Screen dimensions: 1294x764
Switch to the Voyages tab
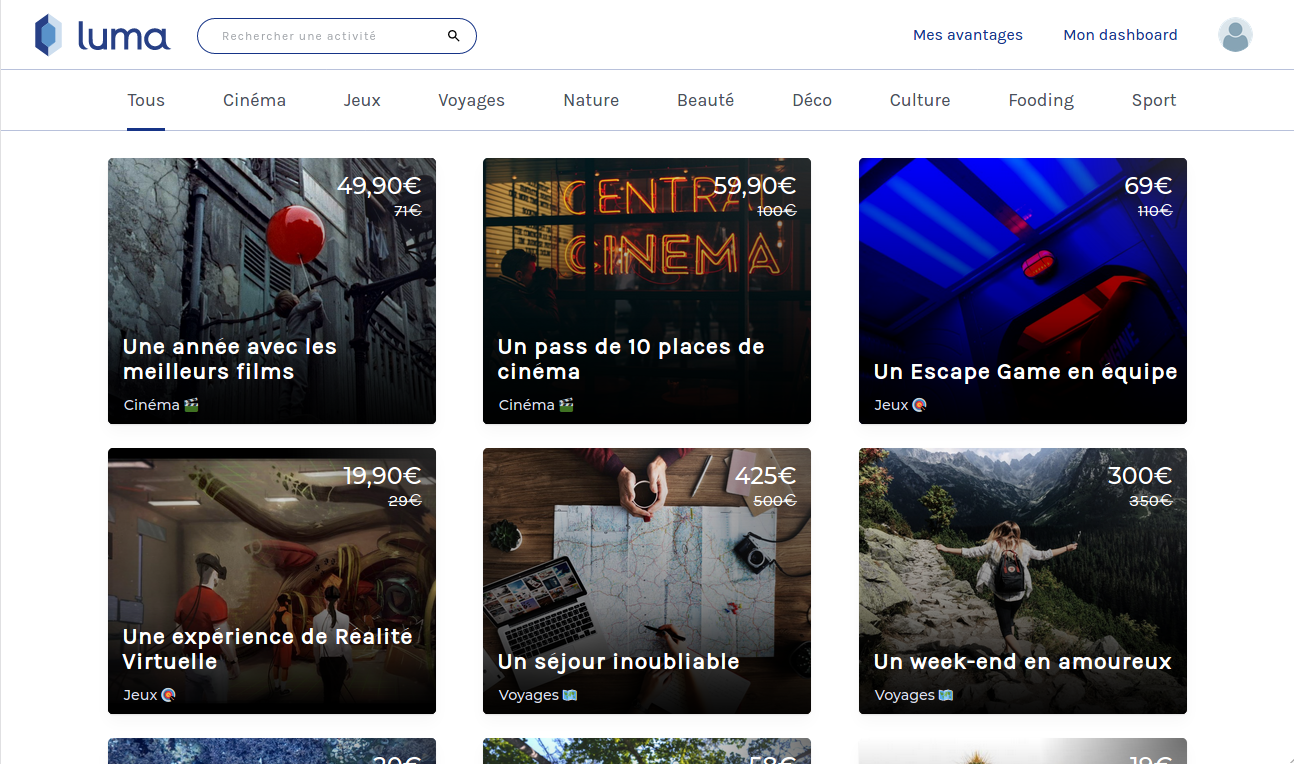471,100
